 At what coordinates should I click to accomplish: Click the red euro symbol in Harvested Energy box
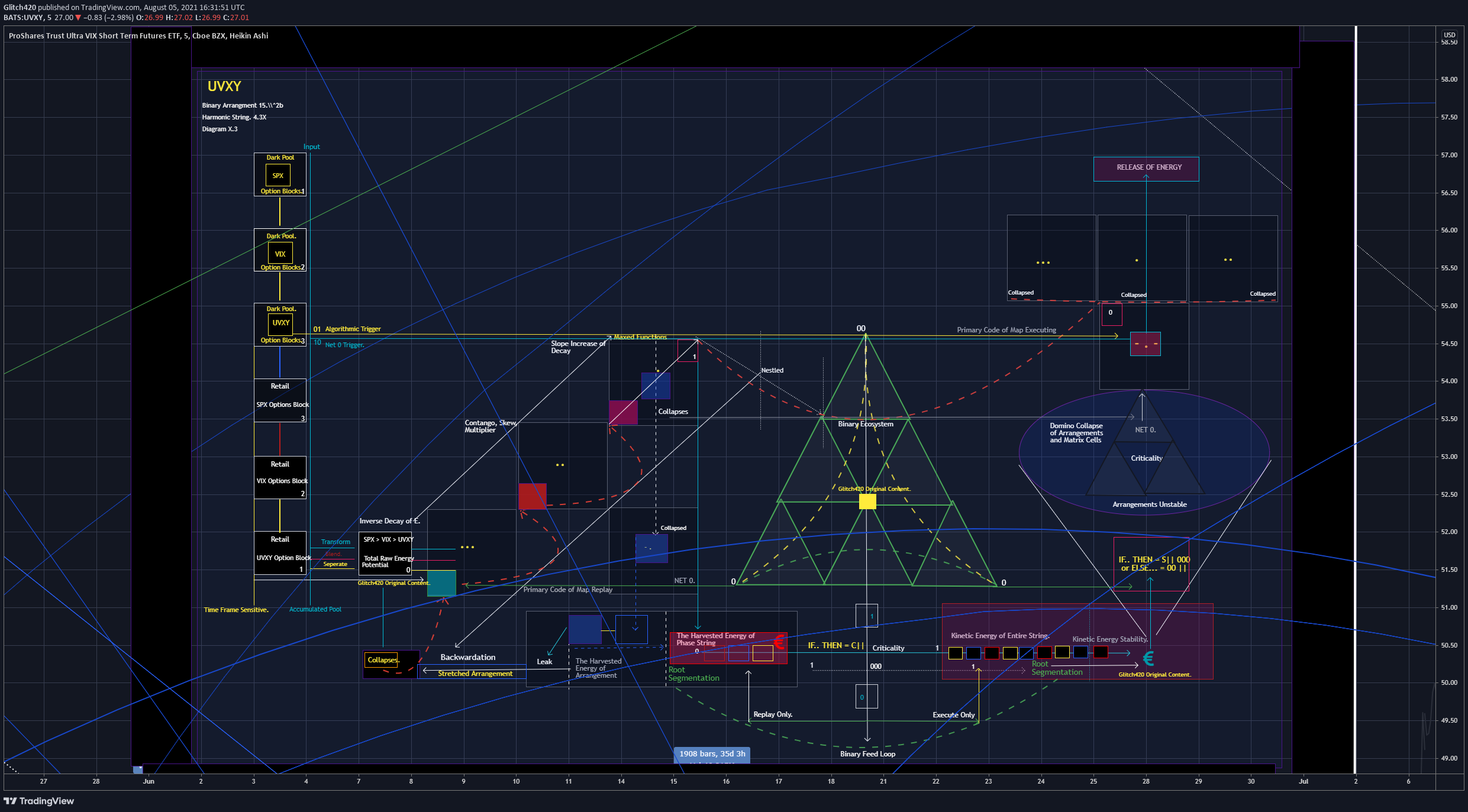tap(779, 641)
